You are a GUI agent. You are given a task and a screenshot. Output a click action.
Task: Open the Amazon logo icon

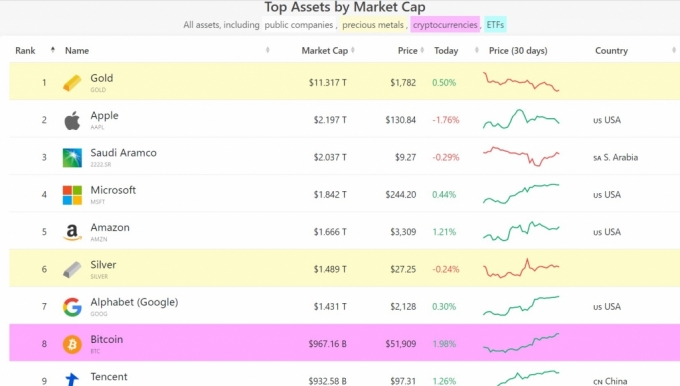pos(72,232)
